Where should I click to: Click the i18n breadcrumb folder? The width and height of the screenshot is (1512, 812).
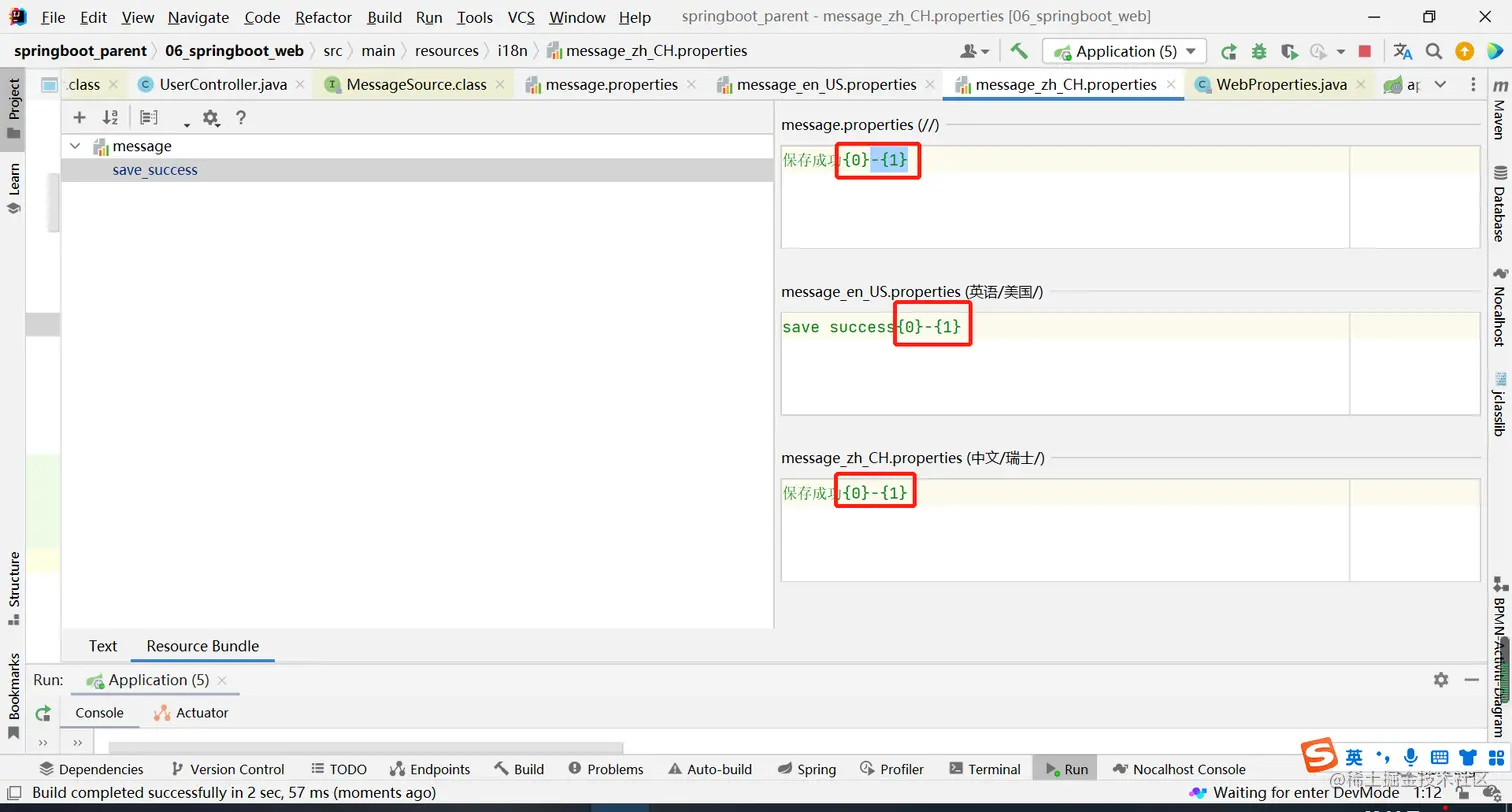tap(512, 51)
